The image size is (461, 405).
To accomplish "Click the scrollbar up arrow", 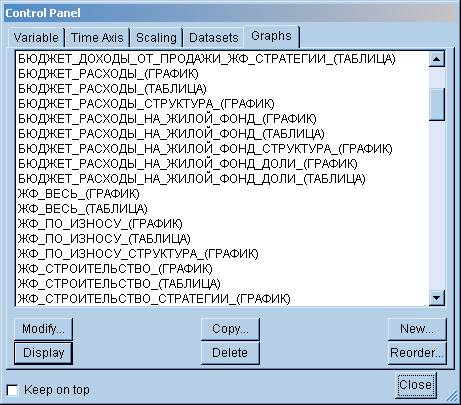I will click(x=437, y=59).
